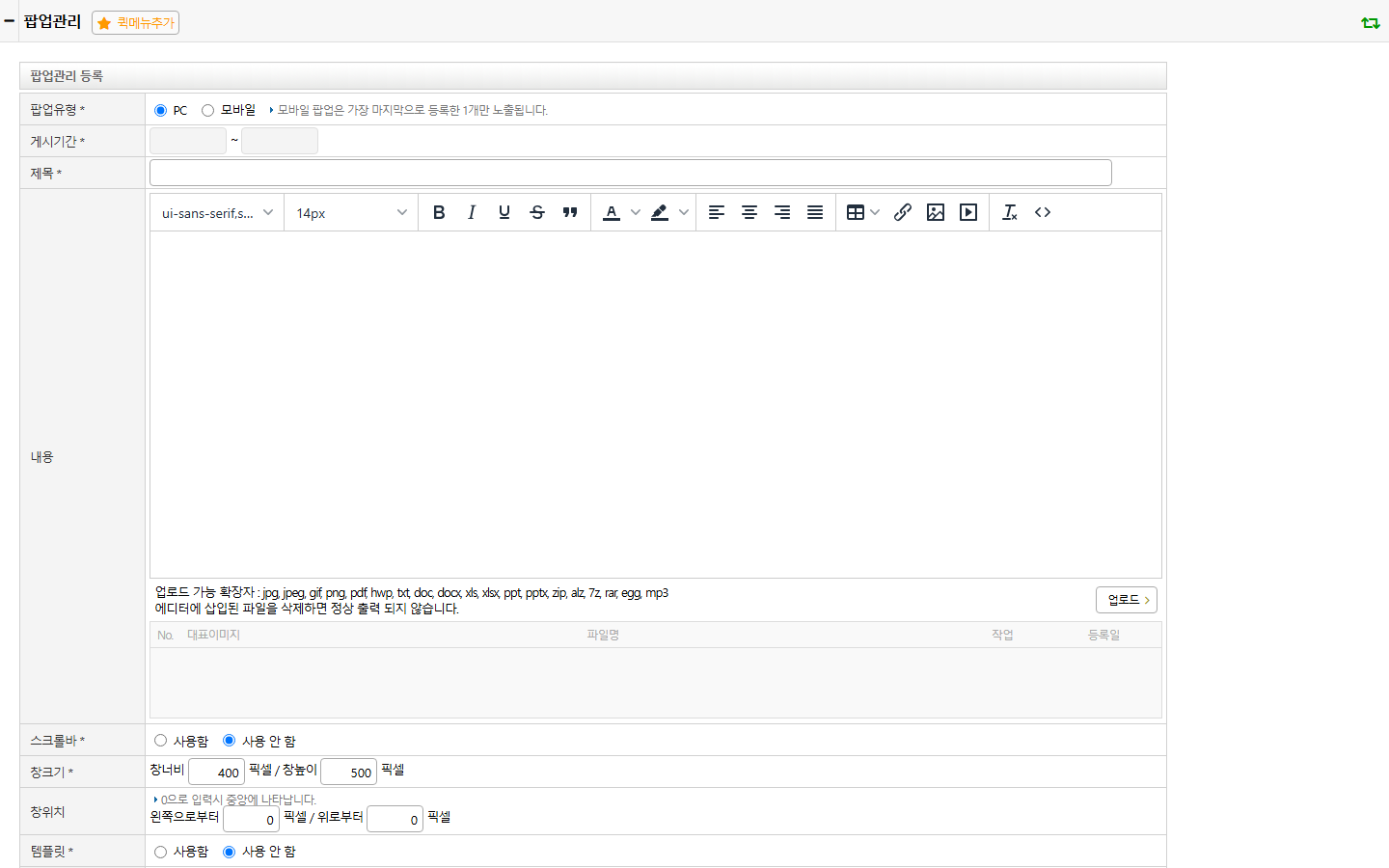Click the 제목 title input field
This screenshot has height=868, width=1389.
[x=631, y=173]
